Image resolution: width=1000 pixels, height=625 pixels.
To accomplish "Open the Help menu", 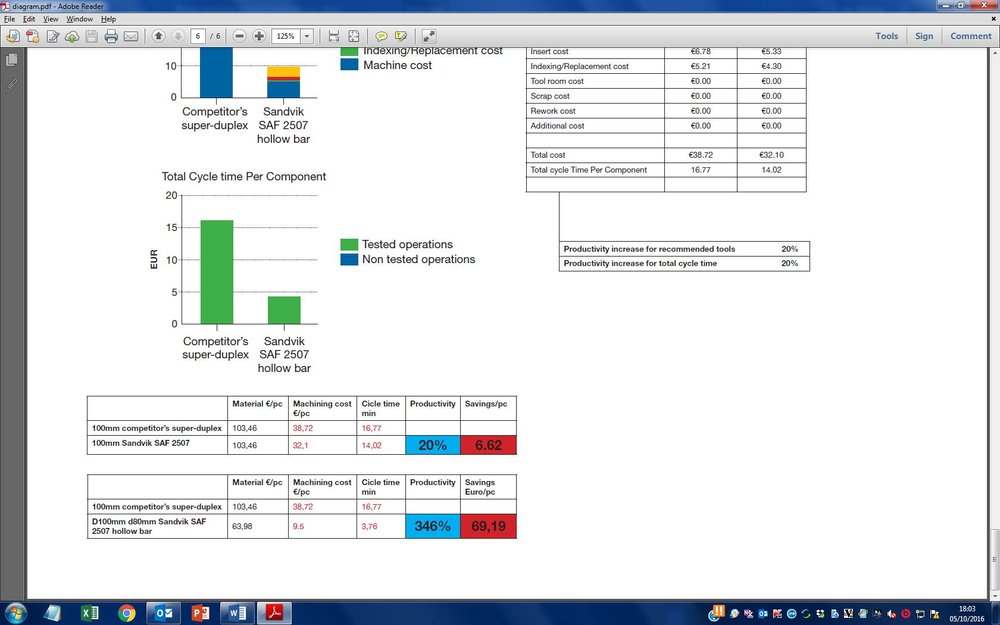I will coord(108,19).
